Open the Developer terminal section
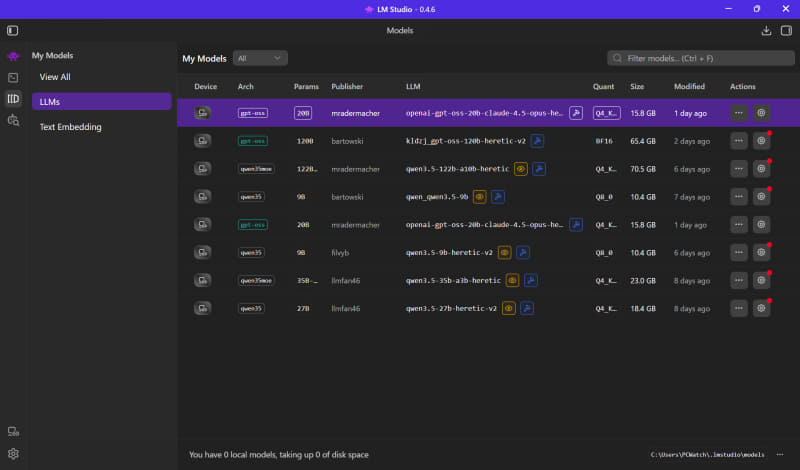 click(13, 78)
